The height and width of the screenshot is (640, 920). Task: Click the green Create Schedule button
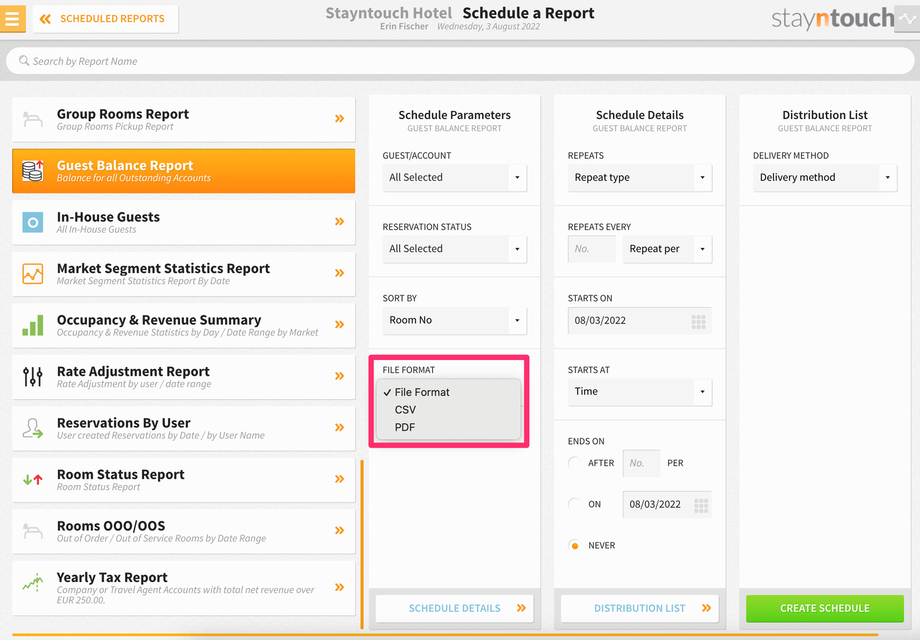(x=825, y=608)
